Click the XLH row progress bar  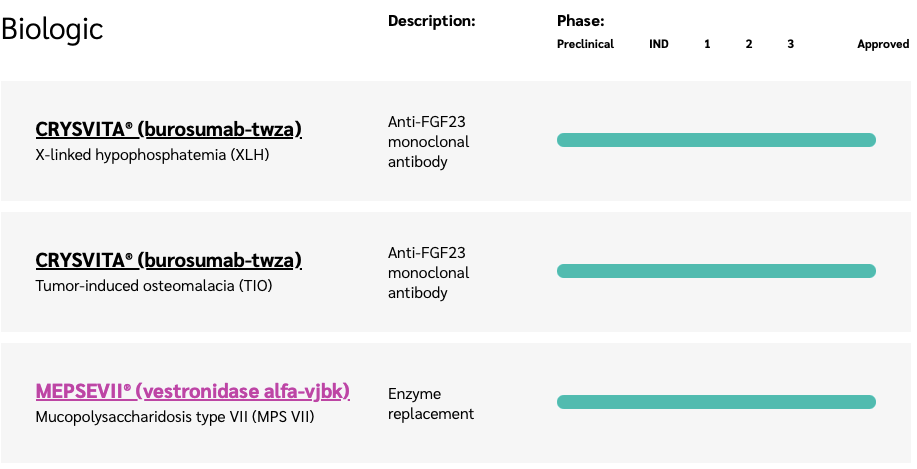[716, 140]
